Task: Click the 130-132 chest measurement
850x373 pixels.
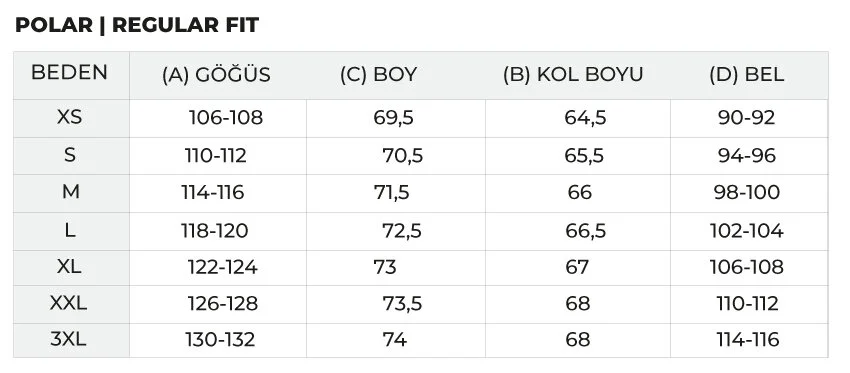Action: tap(220, 339)
